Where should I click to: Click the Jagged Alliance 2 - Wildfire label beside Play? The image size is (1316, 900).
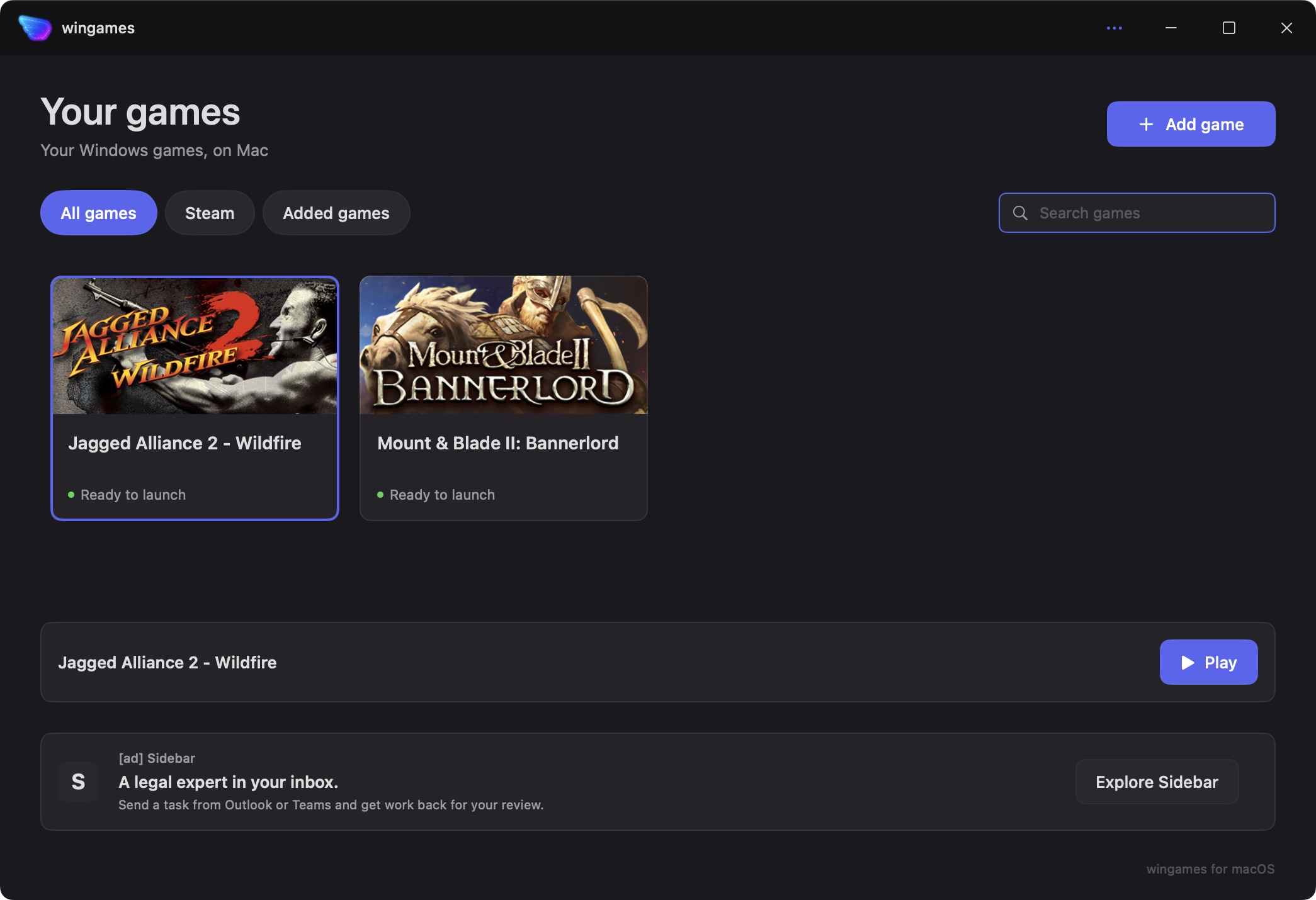tap(167, 662)
